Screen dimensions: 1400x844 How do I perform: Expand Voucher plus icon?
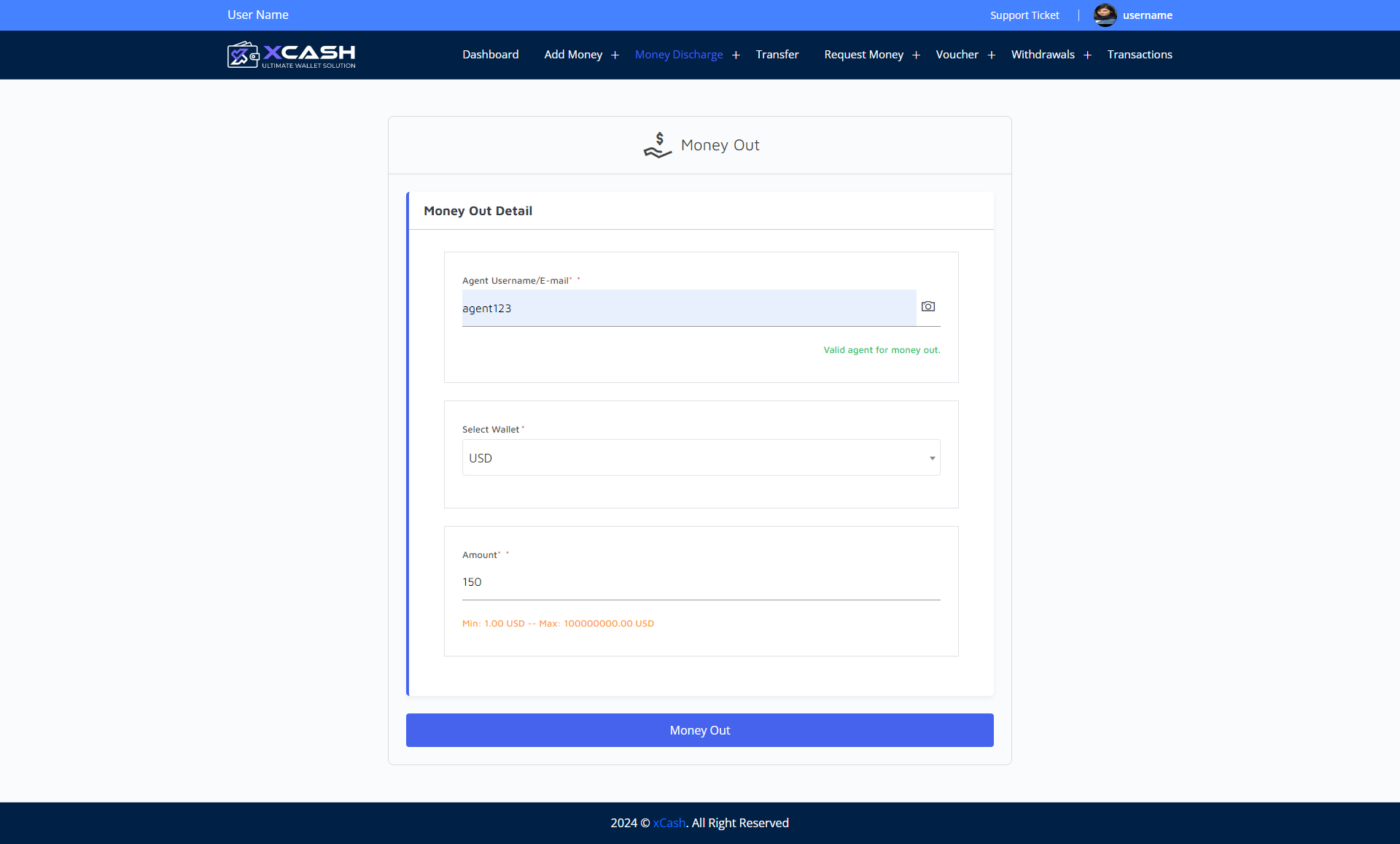pyautogui.click(x=991, y=55)
